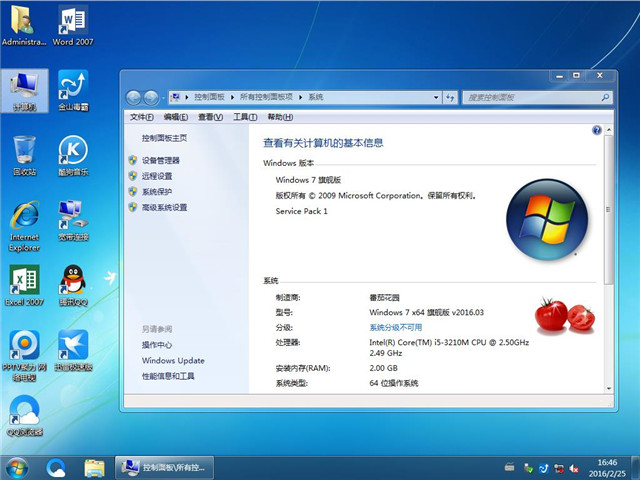Click the Windows Start orb
This screenshot has height=480, width=640.
pos(17,468)
